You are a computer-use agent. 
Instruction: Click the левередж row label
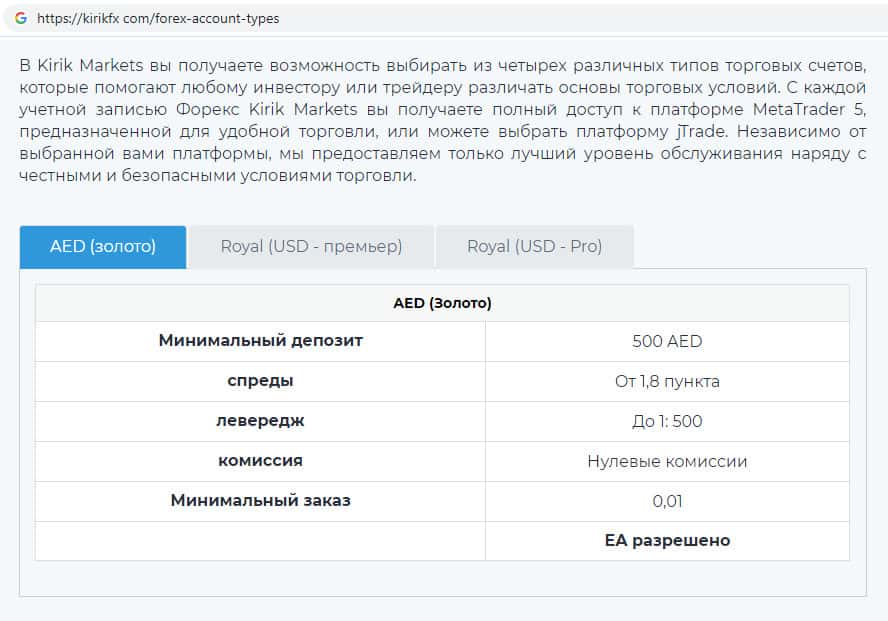(x=260, y=421)
